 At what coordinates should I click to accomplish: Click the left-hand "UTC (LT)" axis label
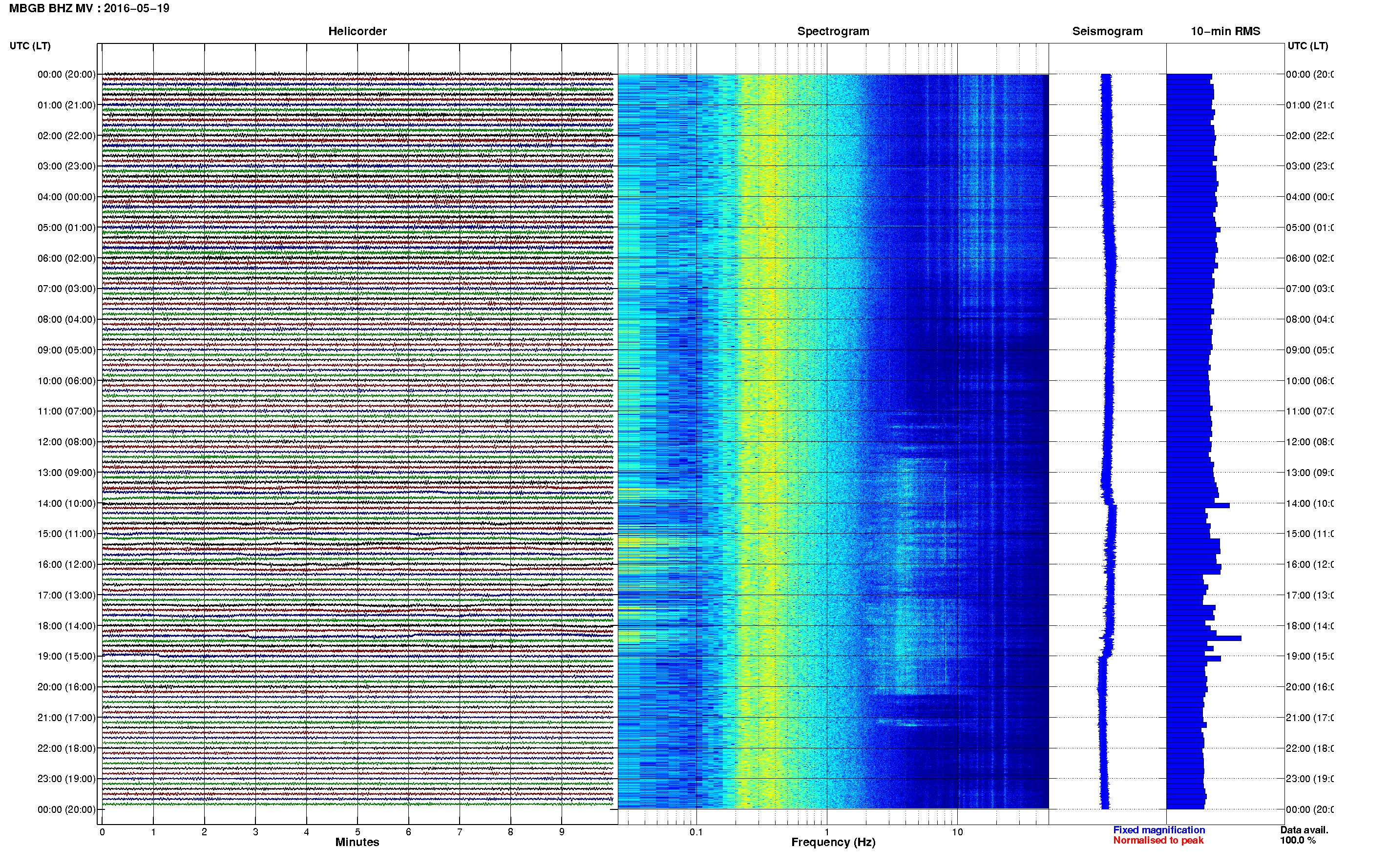pyautogui.click(x=30, y=46)
